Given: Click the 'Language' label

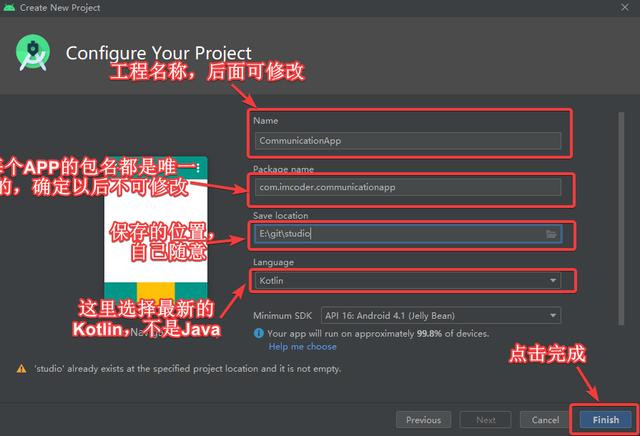Looking at the screenshot, I should (273, 262).
